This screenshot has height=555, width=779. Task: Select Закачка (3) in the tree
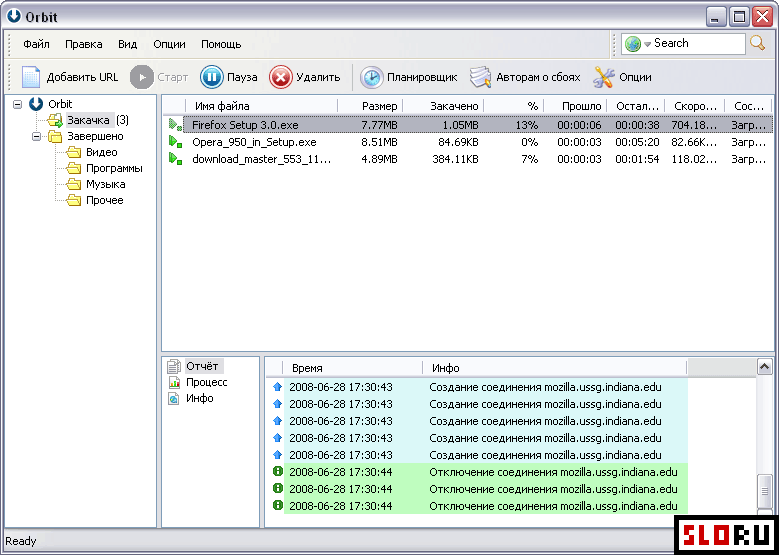[98, 120]
